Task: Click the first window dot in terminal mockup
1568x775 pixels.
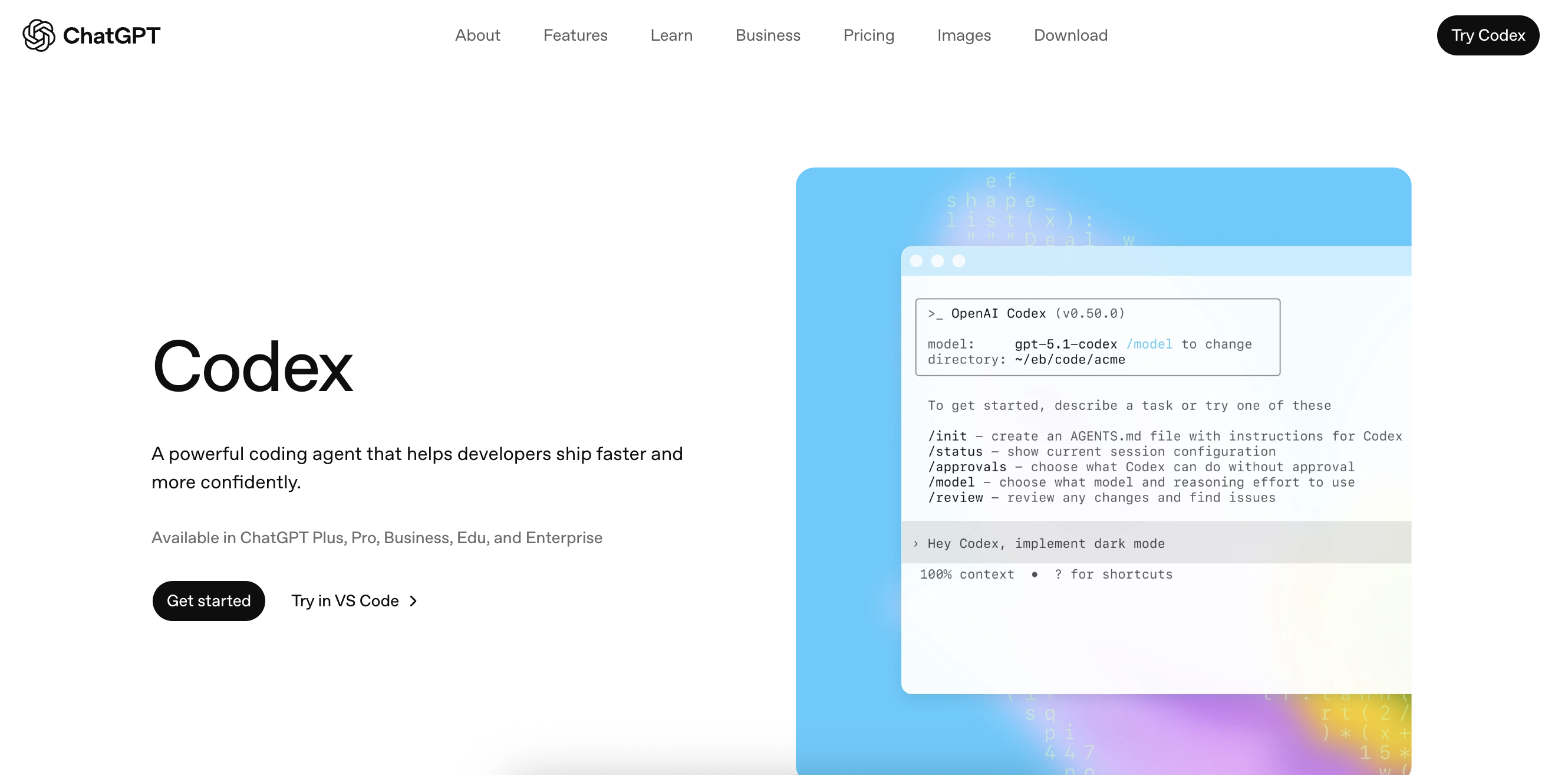Action: point(916,261)
